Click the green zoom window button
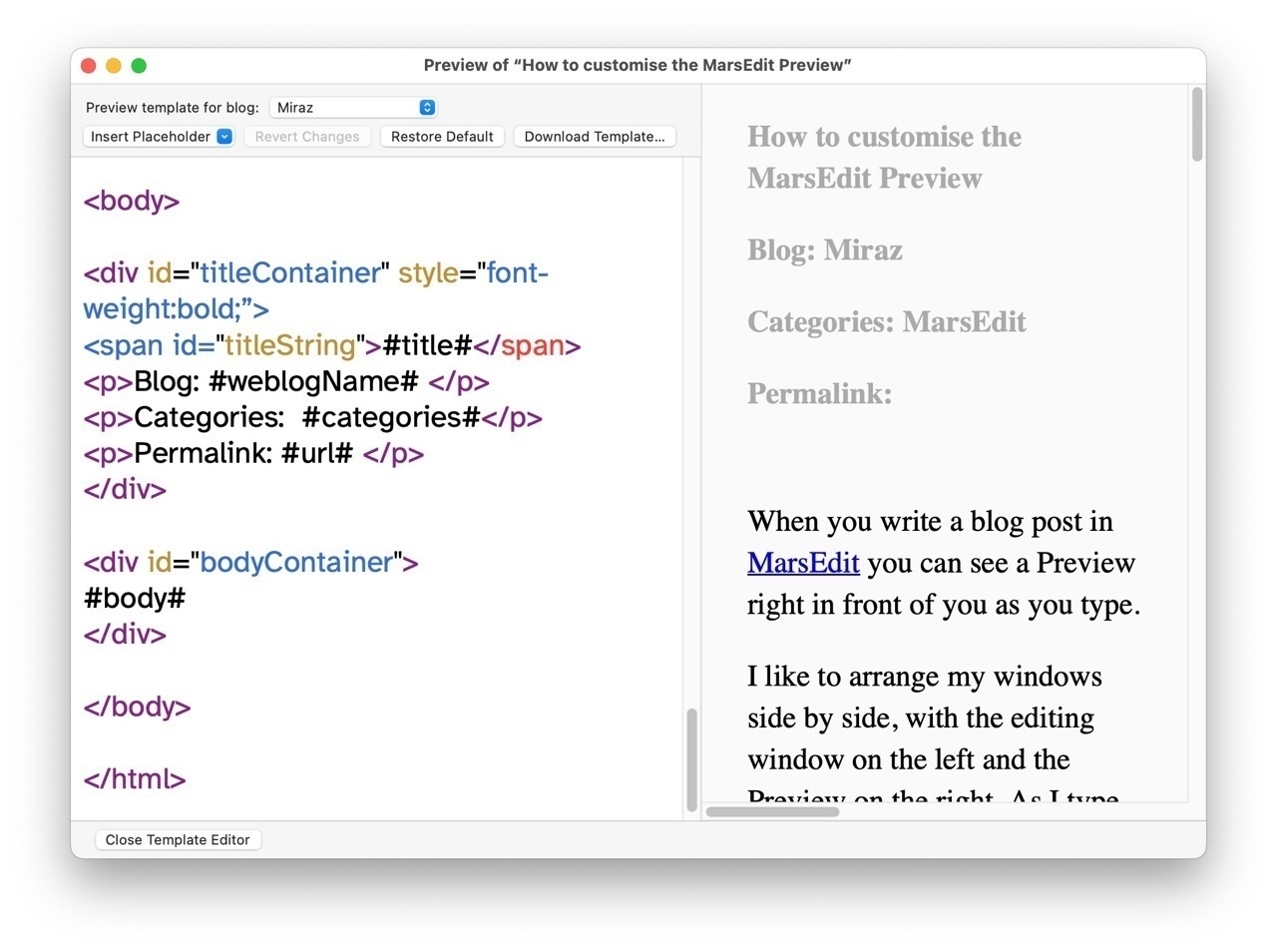Viewport: 1277px width, 952px height. (x=139, y=66)
